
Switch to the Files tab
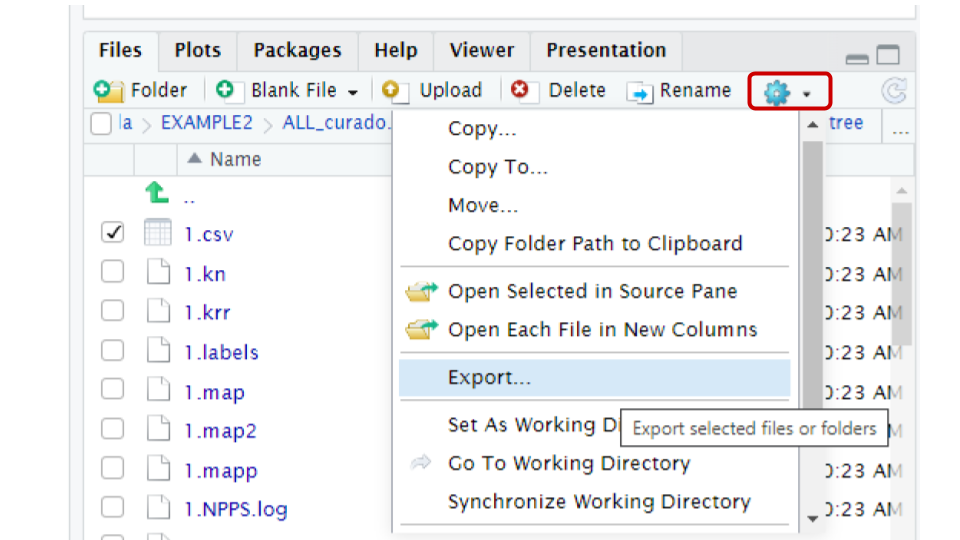(x=121, y=50)
